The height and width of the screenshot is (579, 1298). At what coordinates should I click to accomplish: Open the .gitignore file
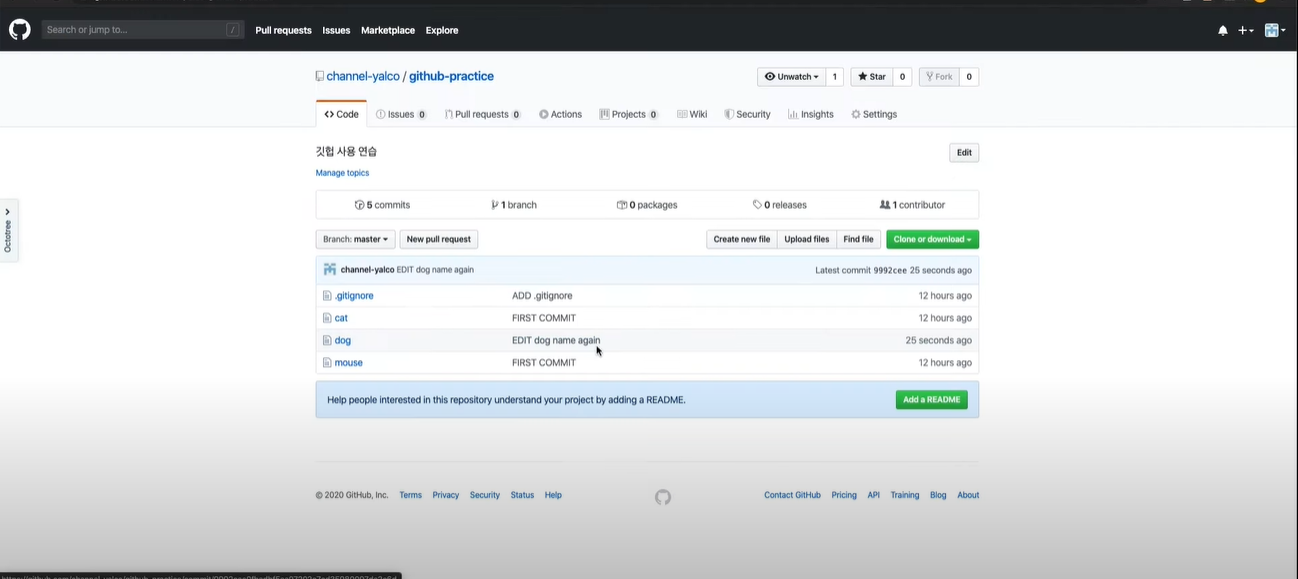click(354, 296)
